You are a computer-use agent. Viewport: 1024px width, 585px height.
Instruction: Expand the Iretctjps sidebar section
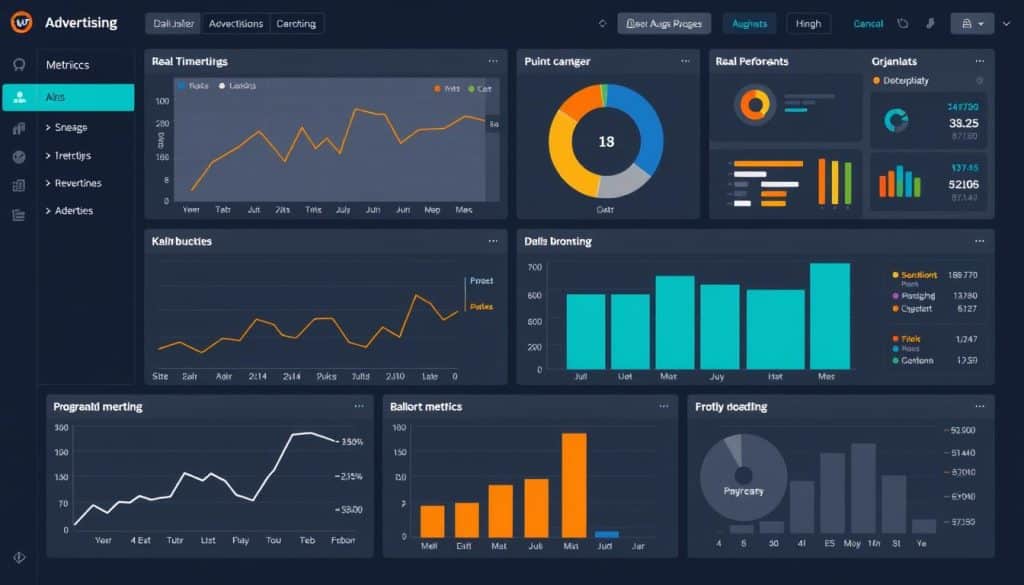(x=68, y=155)
